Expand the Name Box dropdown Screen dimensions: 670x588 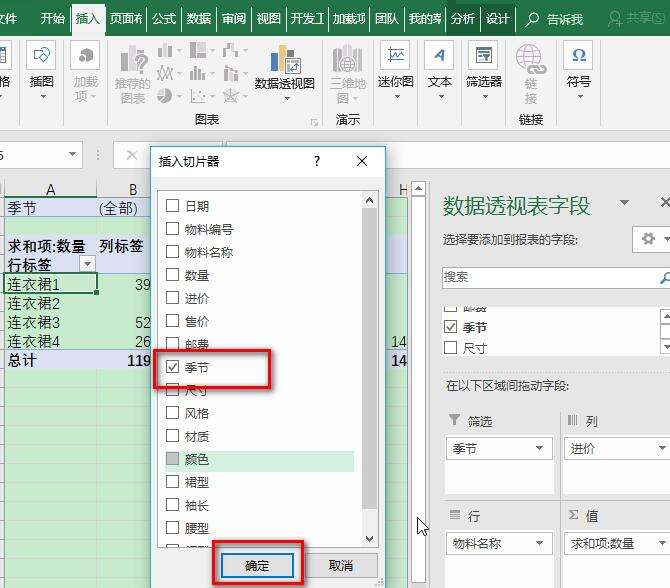pos(72,154)
